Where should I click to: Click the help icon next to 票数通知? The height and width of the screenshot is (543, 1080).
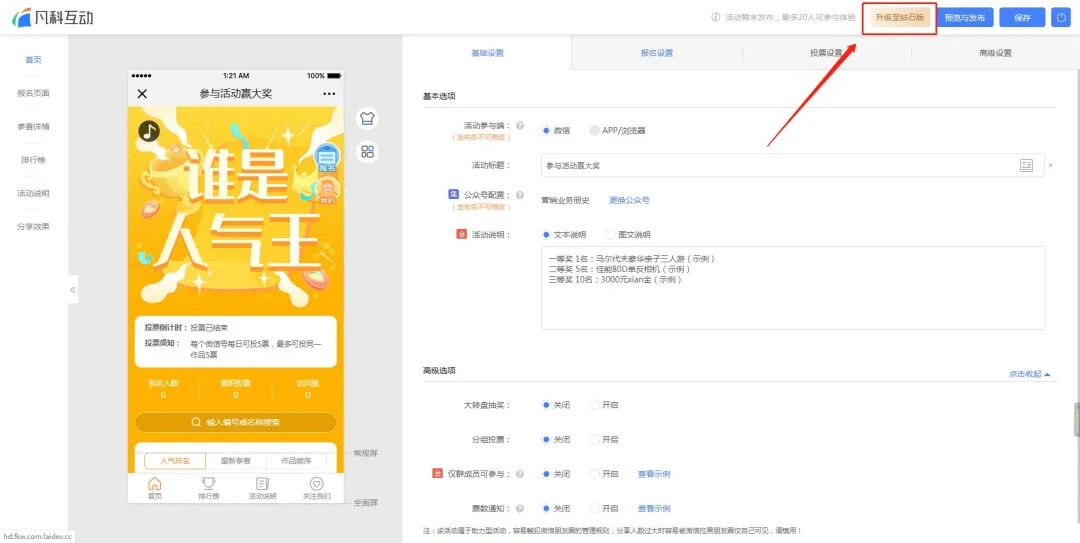click(x=520, y=509)
